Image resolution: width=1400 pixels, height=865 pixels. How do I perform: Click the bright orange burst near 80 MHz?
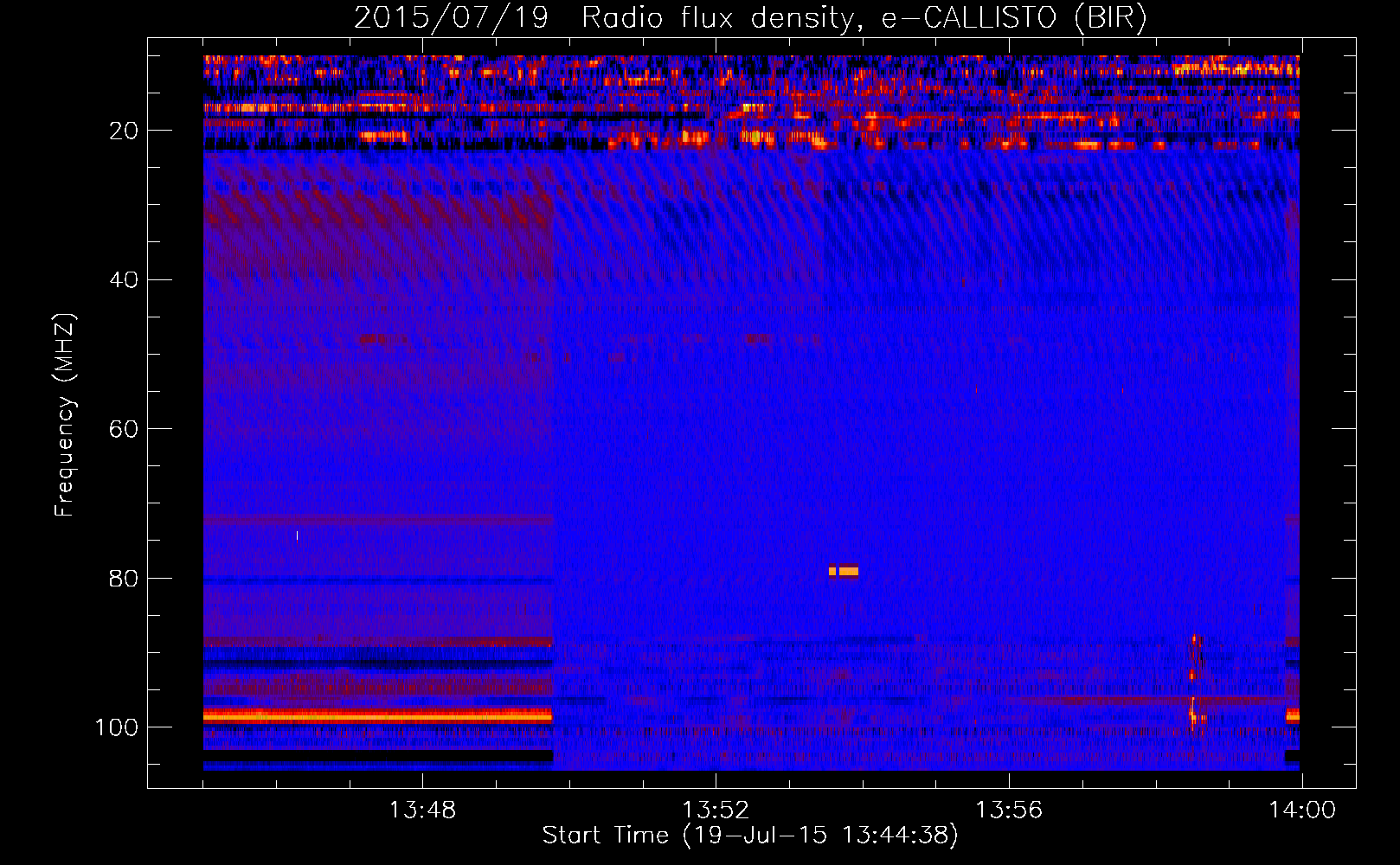844,571
